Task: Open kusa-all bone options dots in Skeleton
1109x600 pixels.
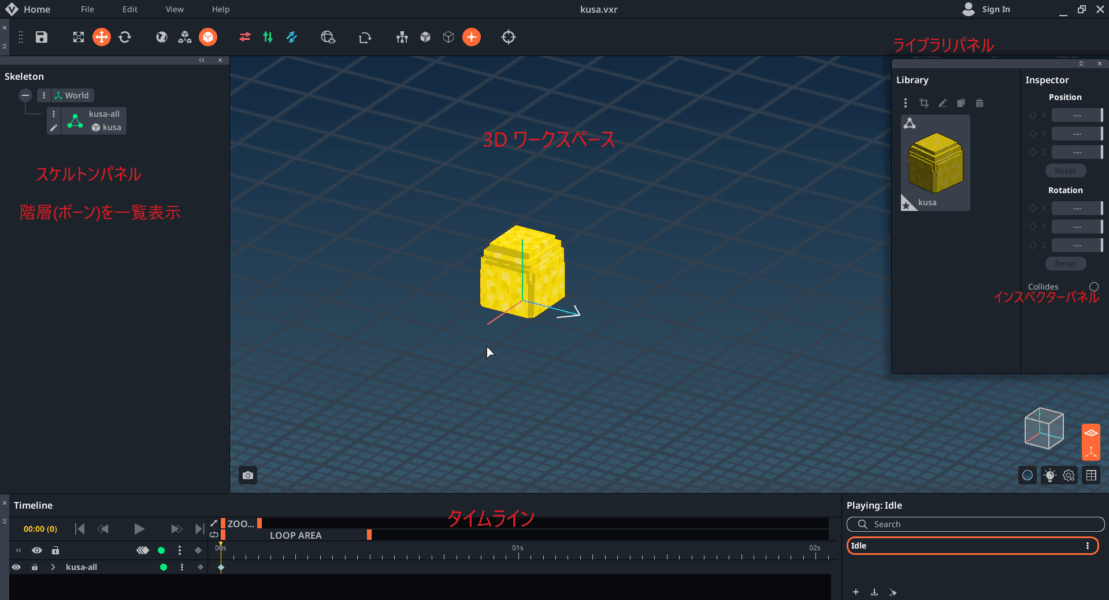Action: tap(54, 114)
